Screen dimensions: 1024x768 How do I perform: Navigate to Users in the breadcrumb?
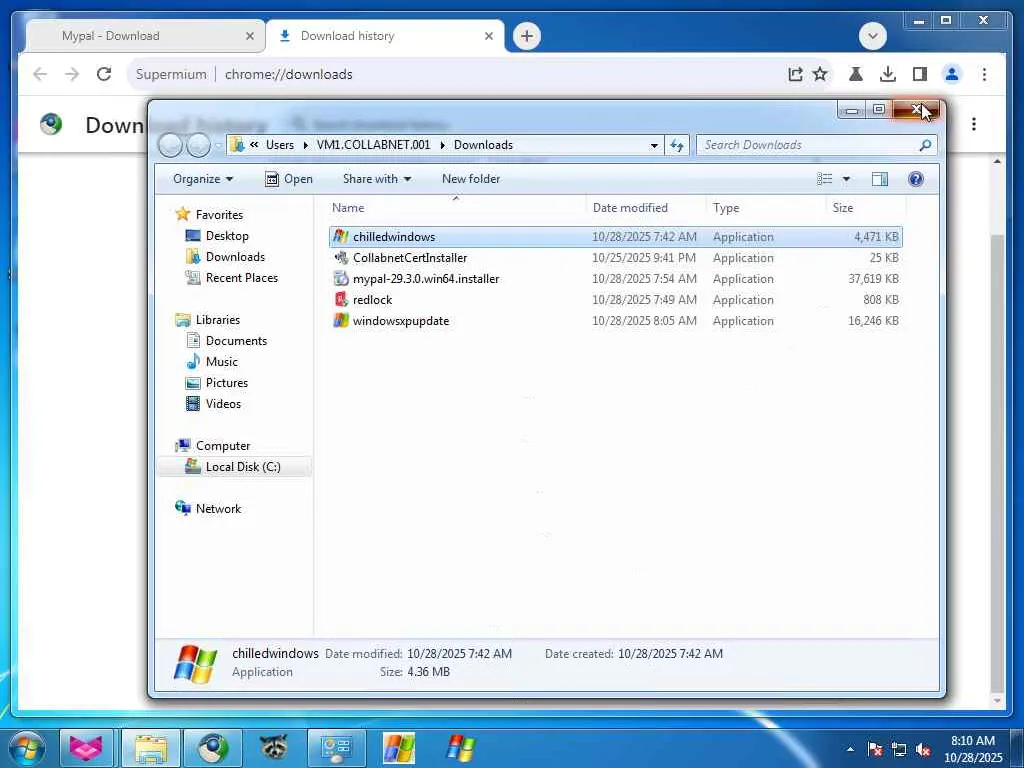pos(280,145)
